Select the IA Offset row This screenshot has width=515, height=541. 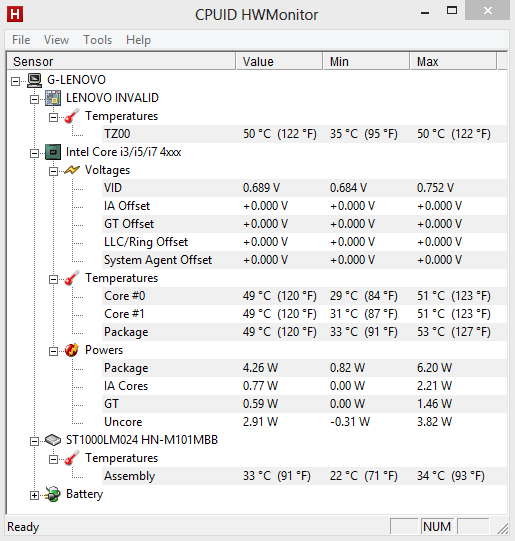pos(305,206)
